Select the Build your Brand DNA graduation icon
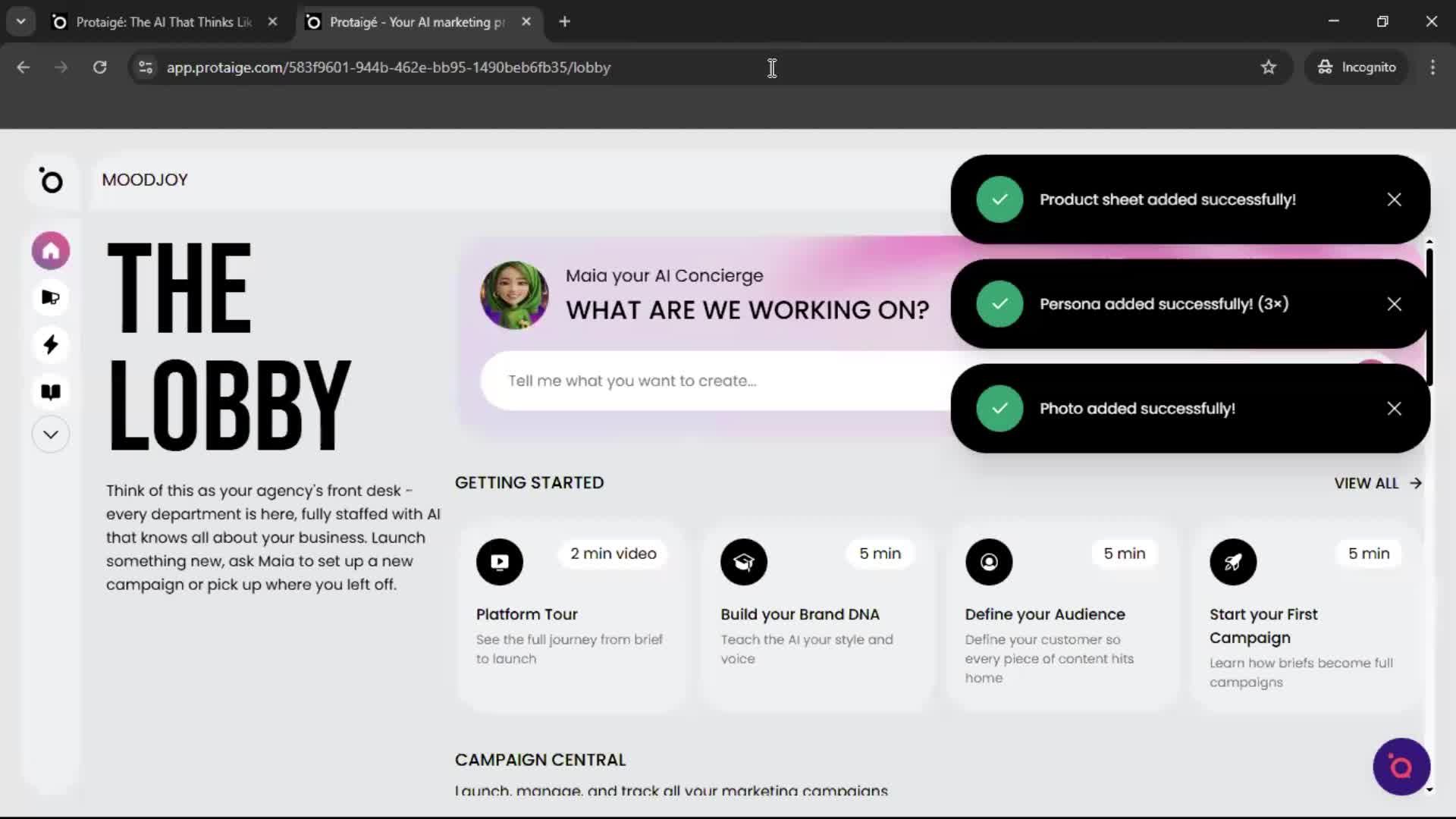This screenshot has width=1456, height=819. pos(744,562)
